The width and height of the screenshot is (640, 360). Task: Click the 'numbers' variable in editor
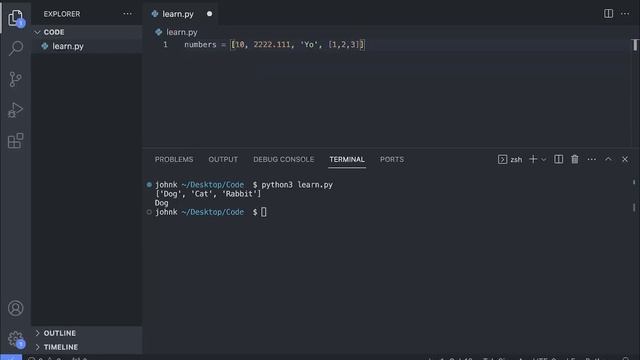(x=200, y=44)
